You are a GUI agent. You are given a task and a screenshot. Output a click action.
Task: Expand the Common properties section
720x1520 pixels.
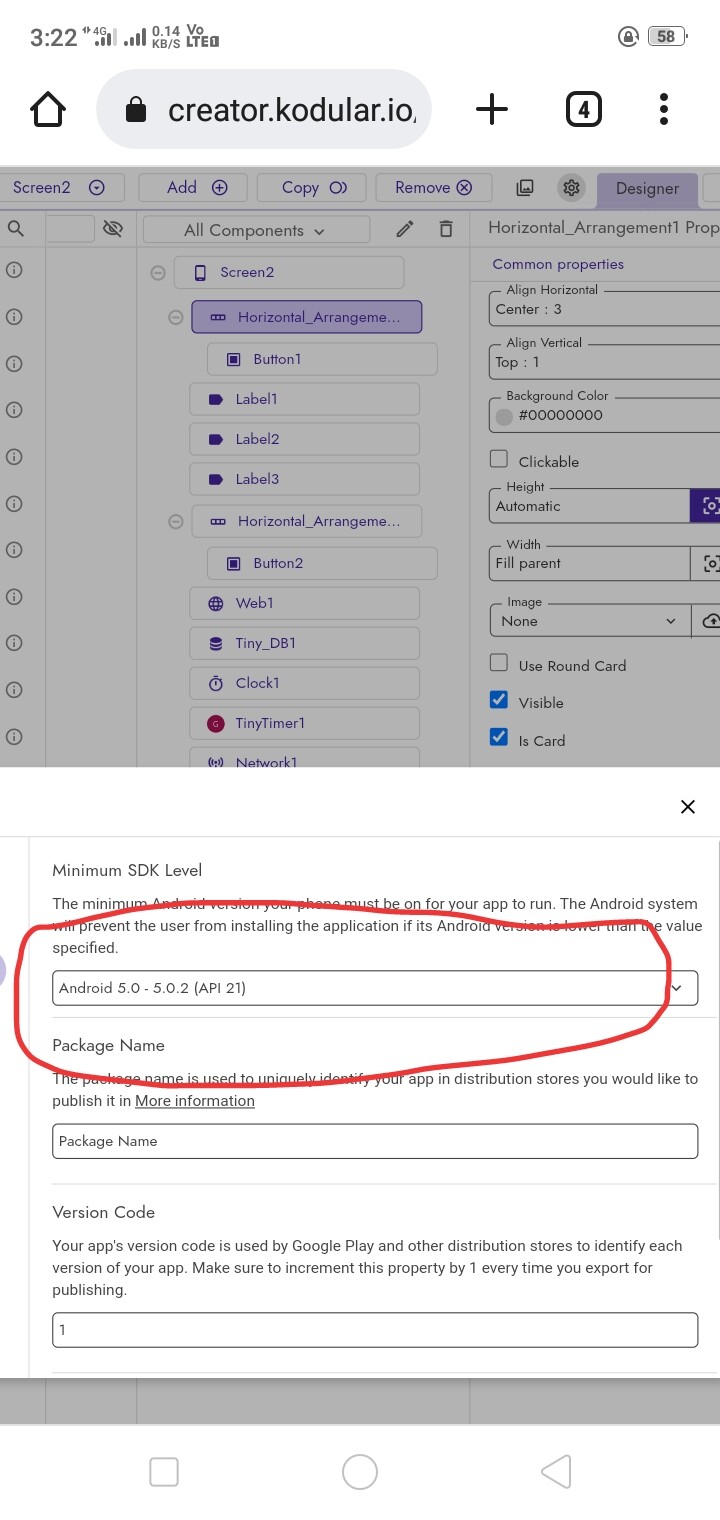(558, 264)
